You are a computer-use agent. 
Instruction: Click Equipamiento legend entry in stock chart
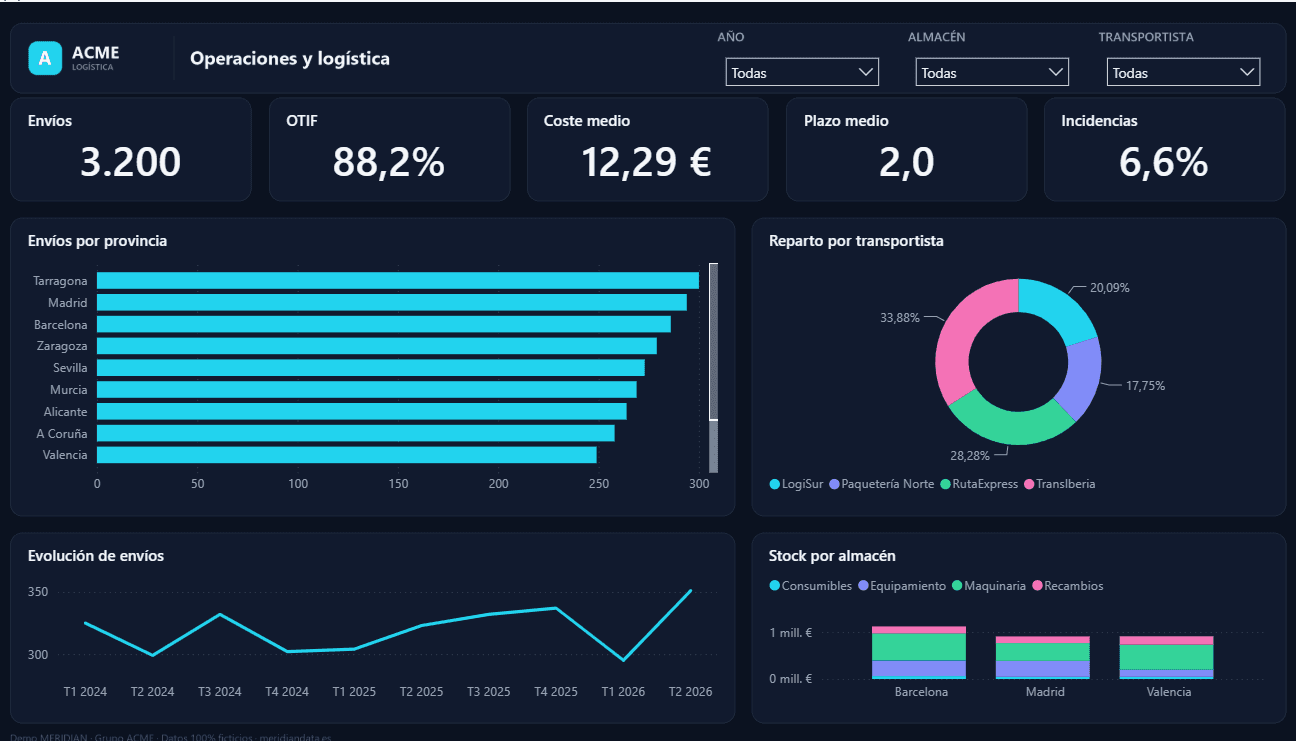(x=902, y=586)
